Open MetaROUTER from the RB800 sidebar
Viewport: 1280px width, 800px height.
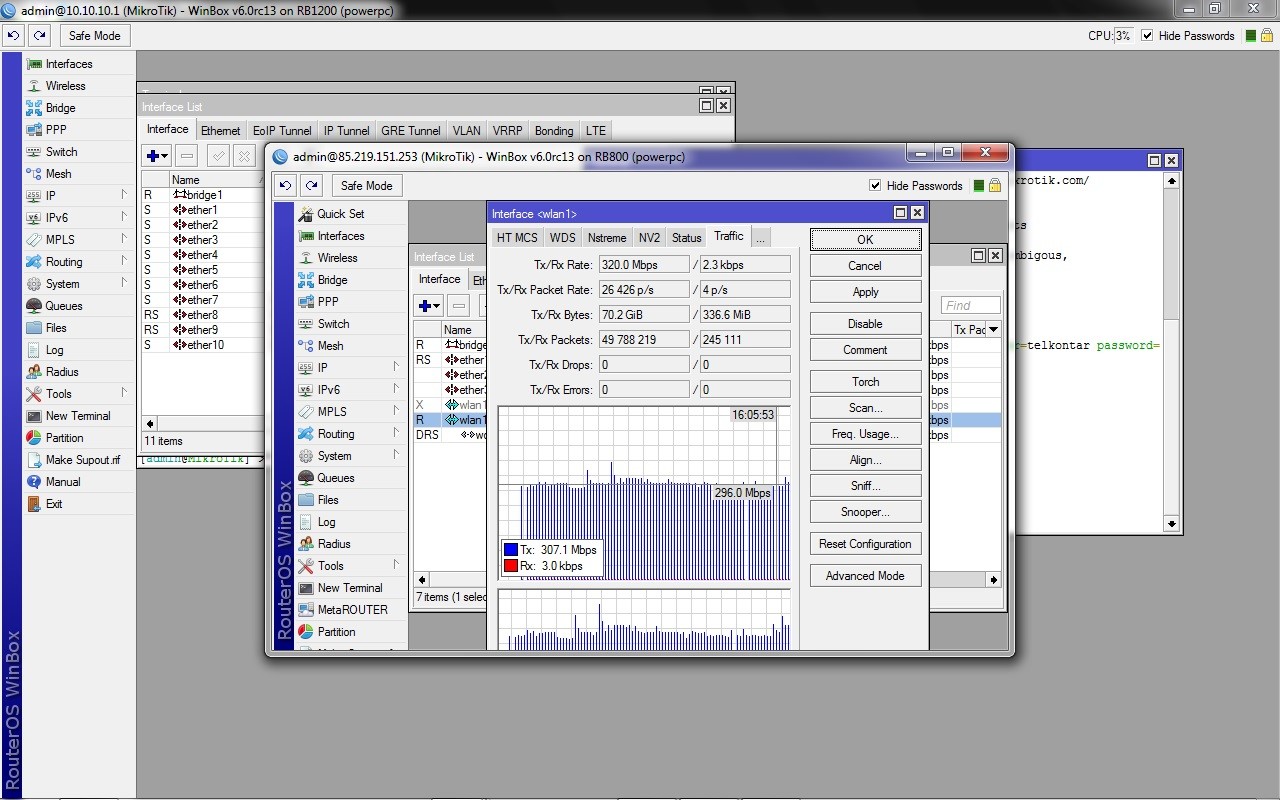[x=352, y=610]
